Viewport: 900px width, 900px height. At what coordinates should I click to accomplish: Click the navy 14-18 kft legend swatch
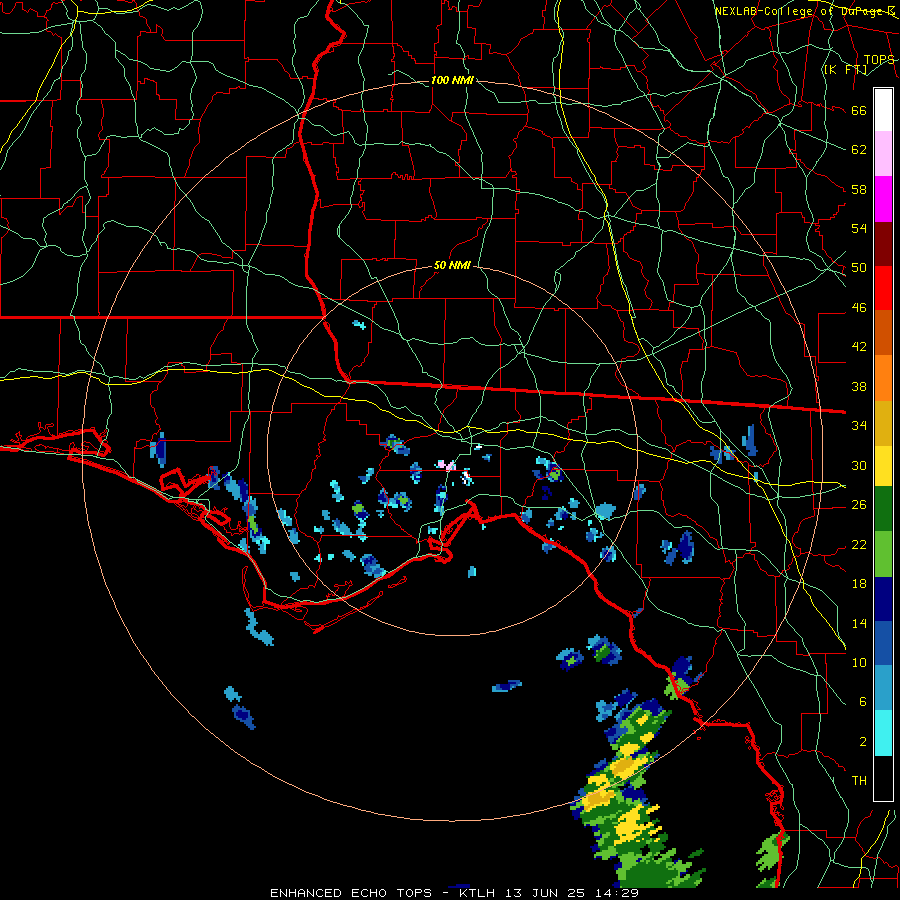click(x=883, y=599)
